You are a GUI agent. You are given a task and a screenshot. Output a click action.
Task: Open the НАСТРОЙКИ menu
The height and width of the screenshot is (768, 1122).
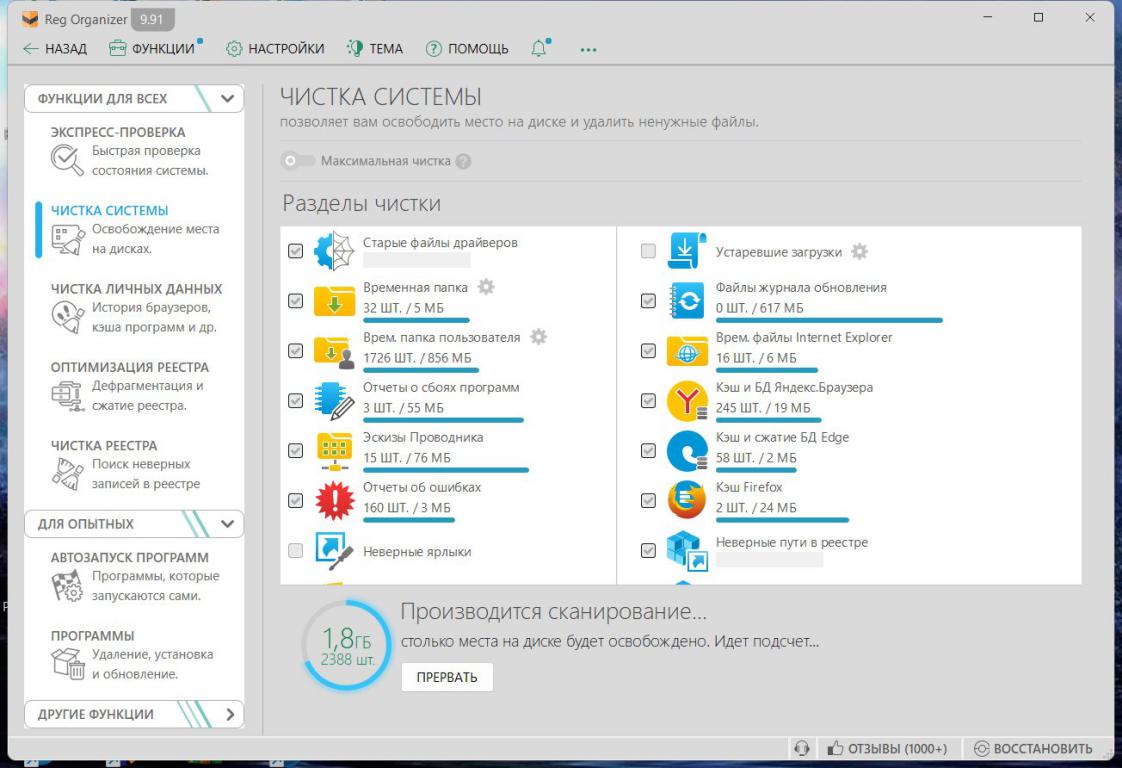pos(275,49)
